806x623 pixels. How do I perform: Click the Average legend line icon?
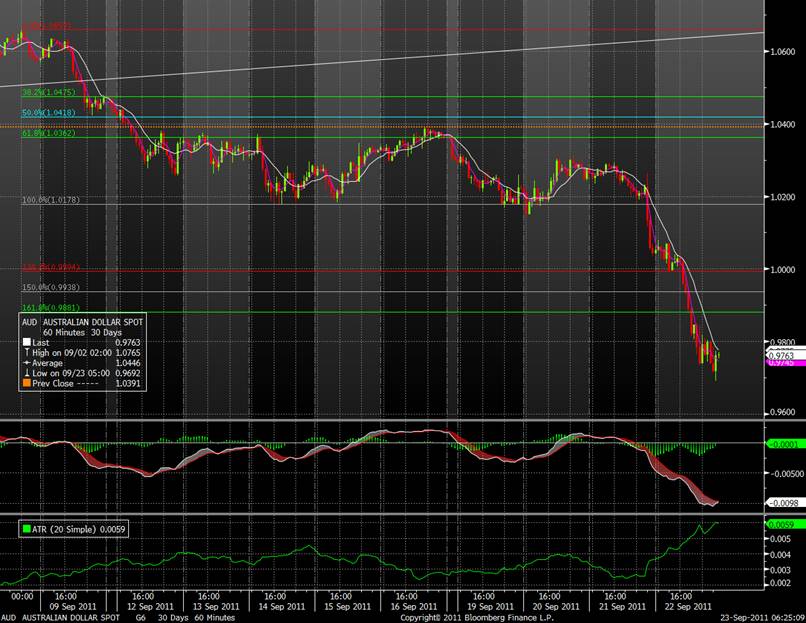coord(27,361)
